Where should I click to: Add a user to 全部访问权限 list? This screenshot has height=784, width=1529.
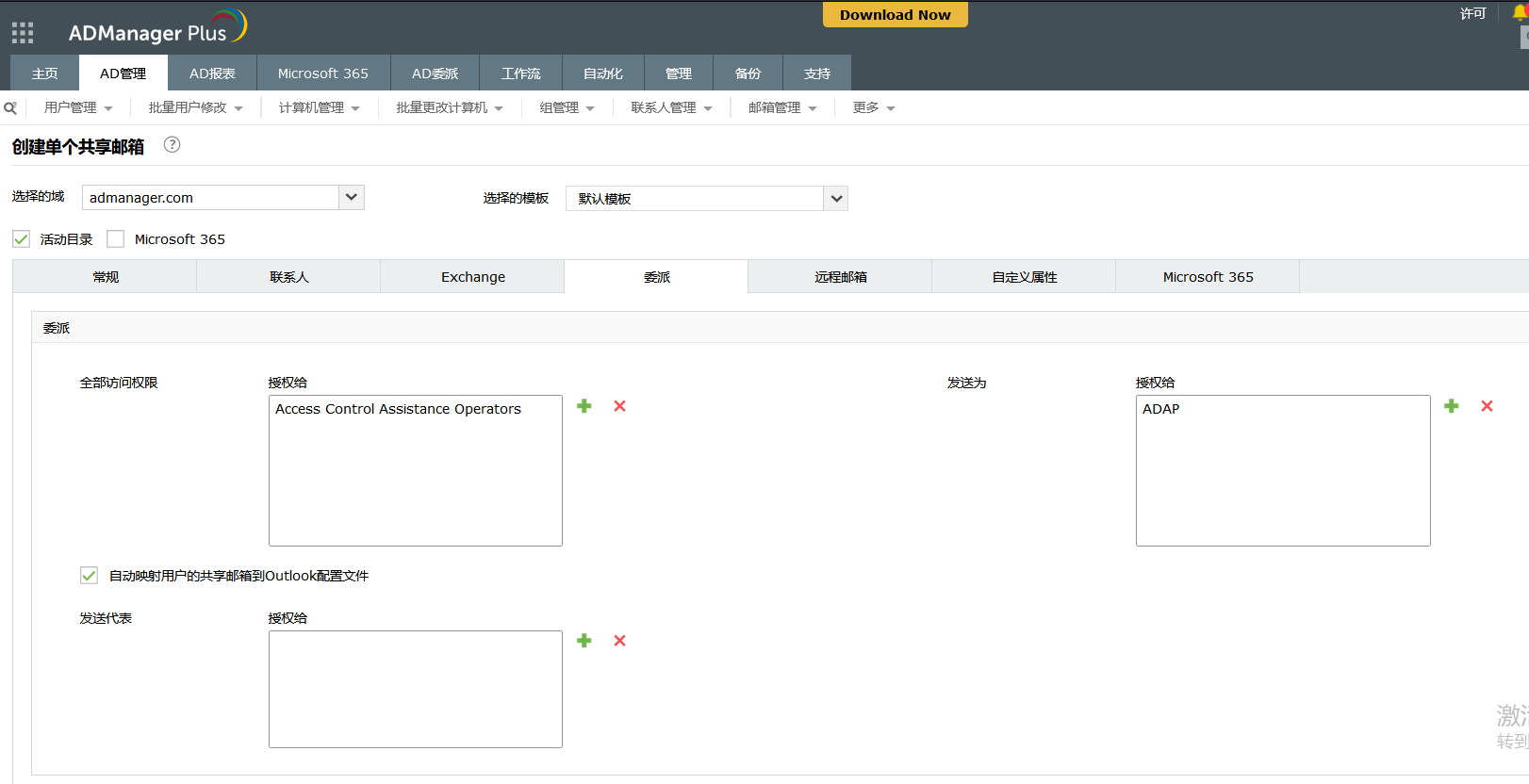click(x=584, y=406)
